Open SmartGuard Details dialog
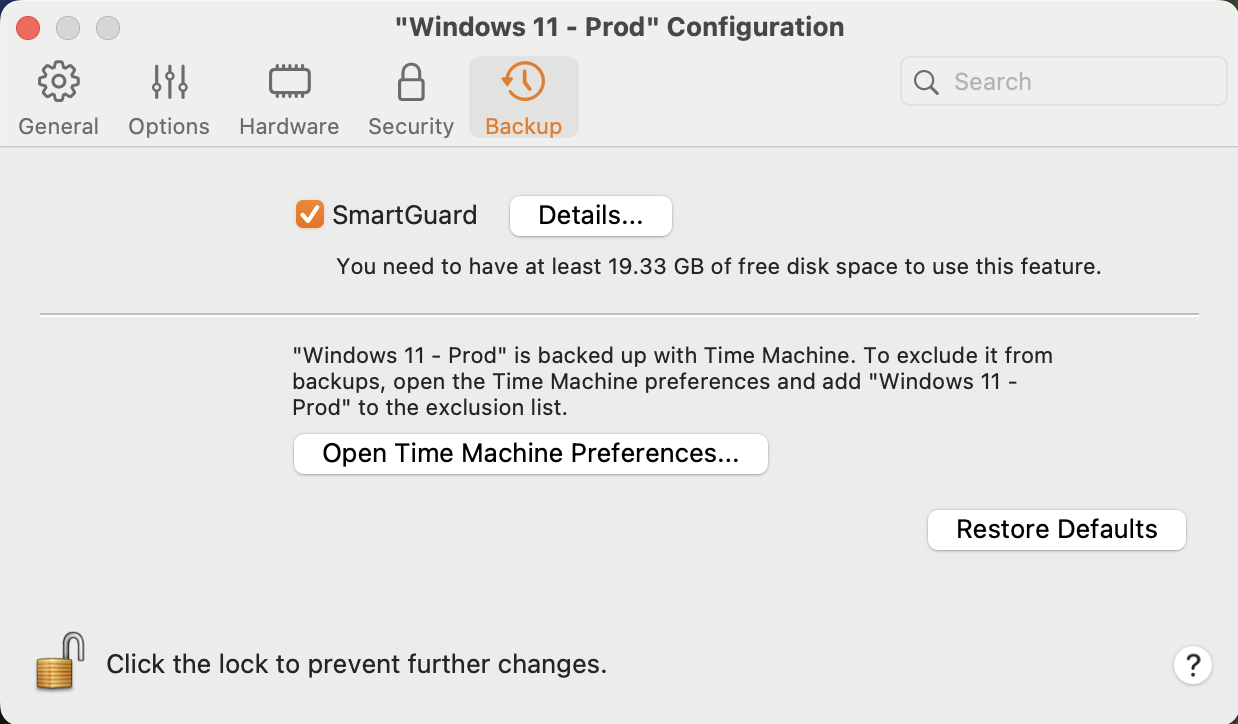The height and width of the screenshot is (724, 1238). point(590,215)
